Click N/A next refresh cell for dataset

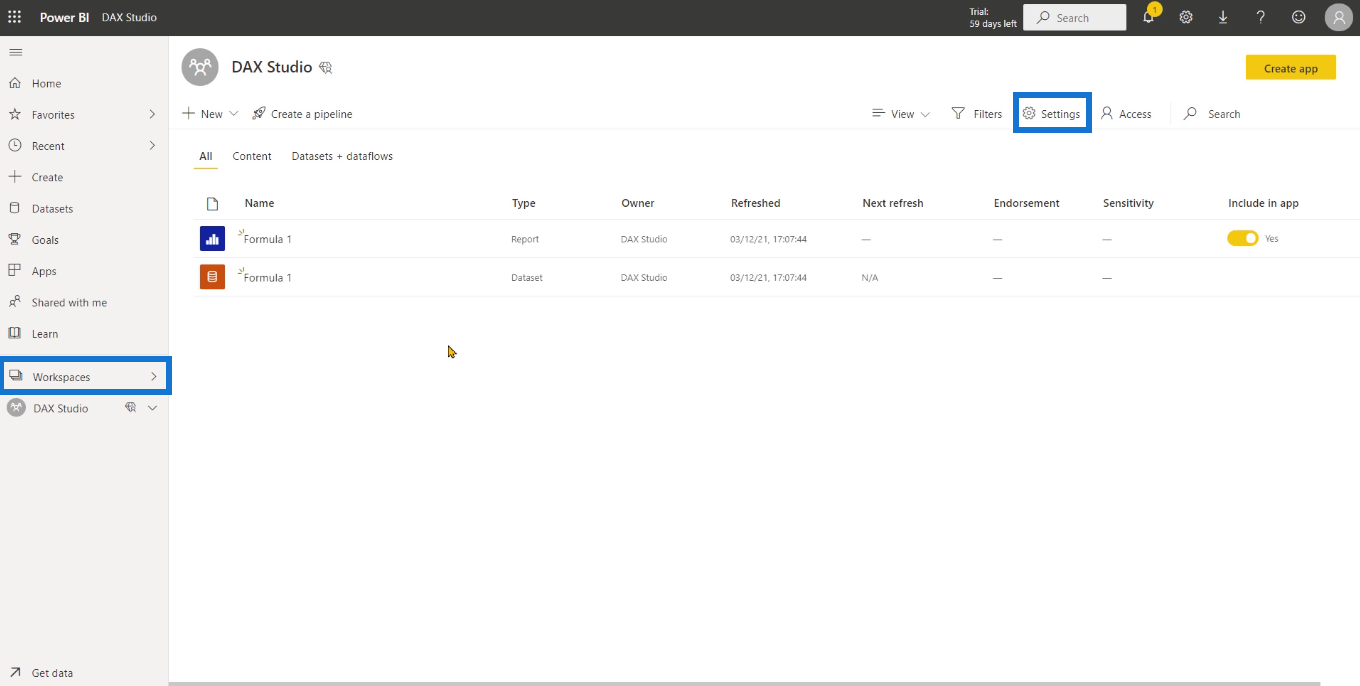(870, 277)
